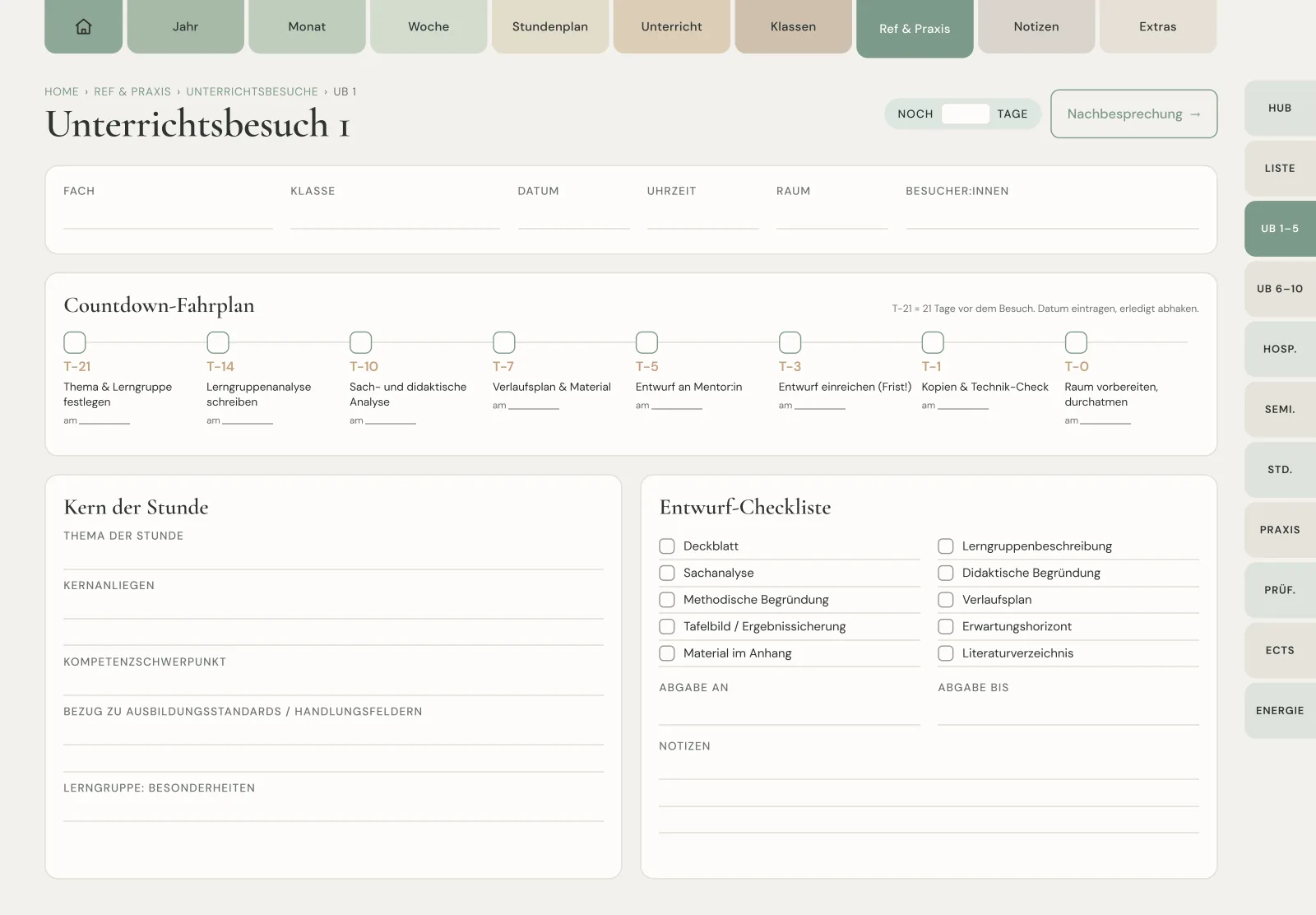Check the T-21 countdown checkbox
This screenshot has height=915, width=1316.
pyautogui.click(x=75, y=342)
